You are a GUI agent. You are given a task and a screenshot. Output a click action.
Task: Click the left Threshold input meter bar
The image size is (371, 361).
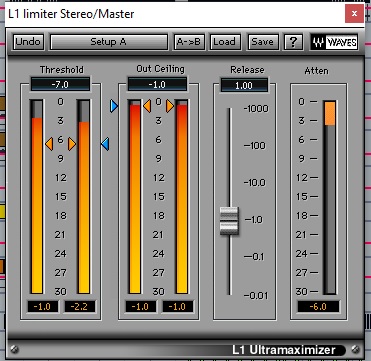pyautogui.click(x=37, y=197)
